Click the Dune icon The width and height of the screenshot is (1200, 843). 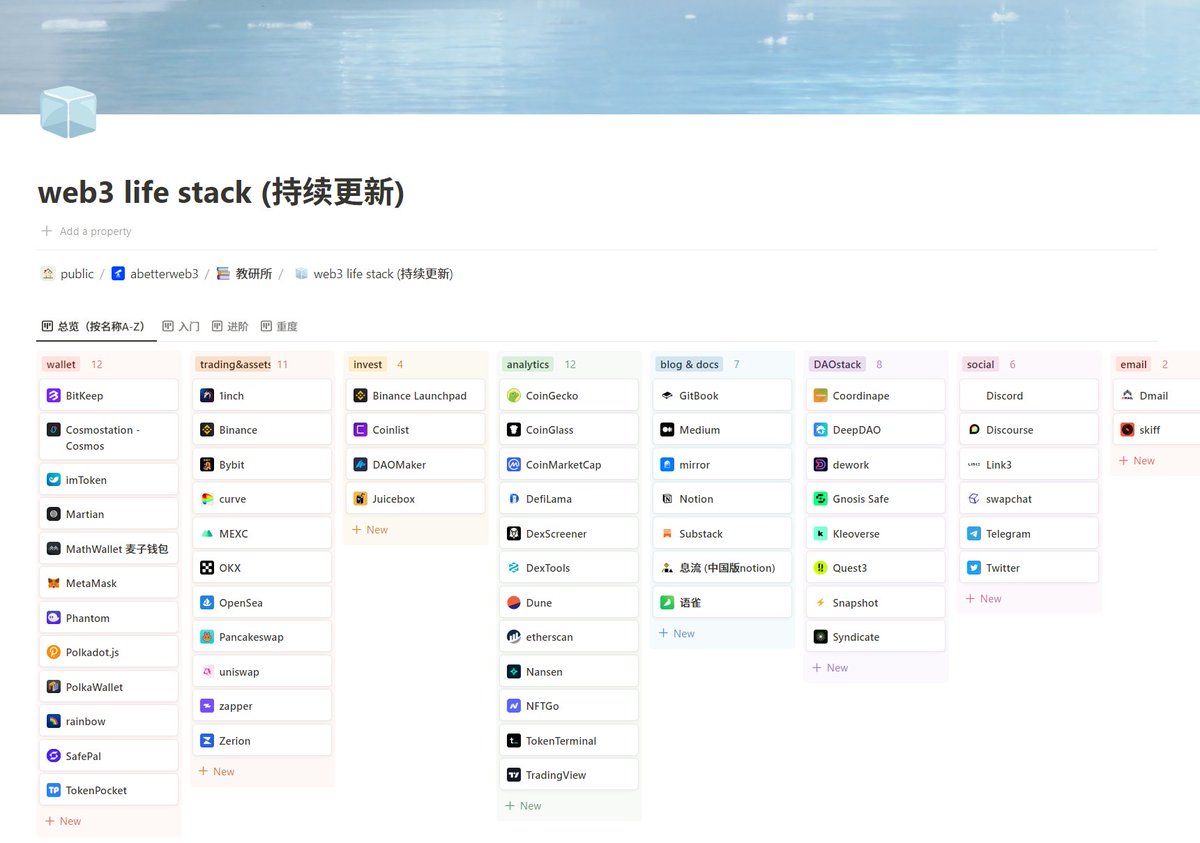pyautogui.click(x=514, y=603)
